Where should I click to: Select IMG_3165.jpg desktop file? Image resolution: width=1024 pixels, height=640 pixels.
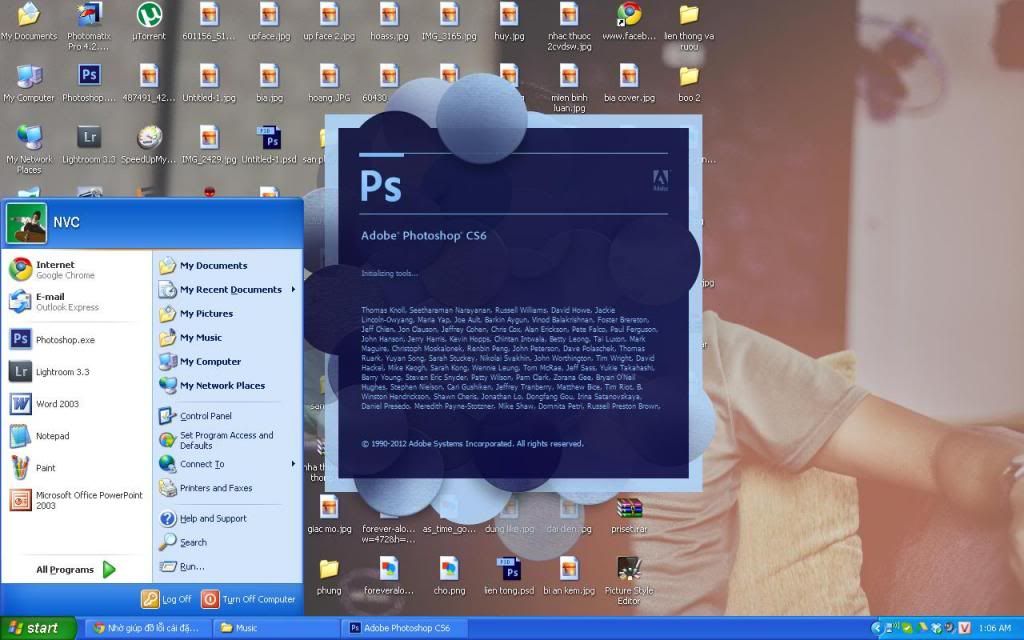[x=449, y=22]
